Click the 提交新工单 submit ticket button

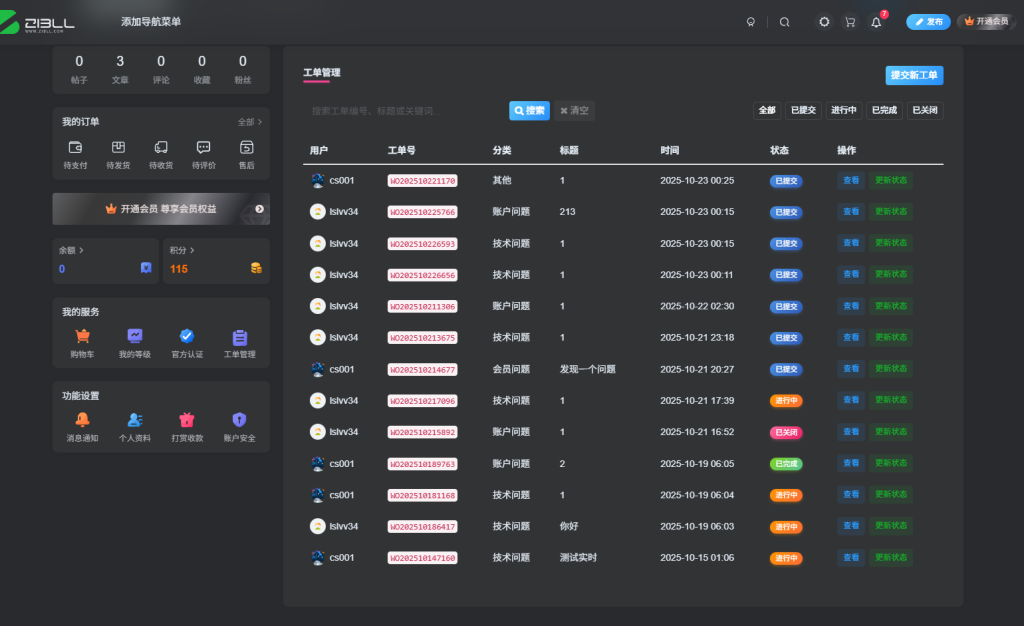click(x=913, y=75)
